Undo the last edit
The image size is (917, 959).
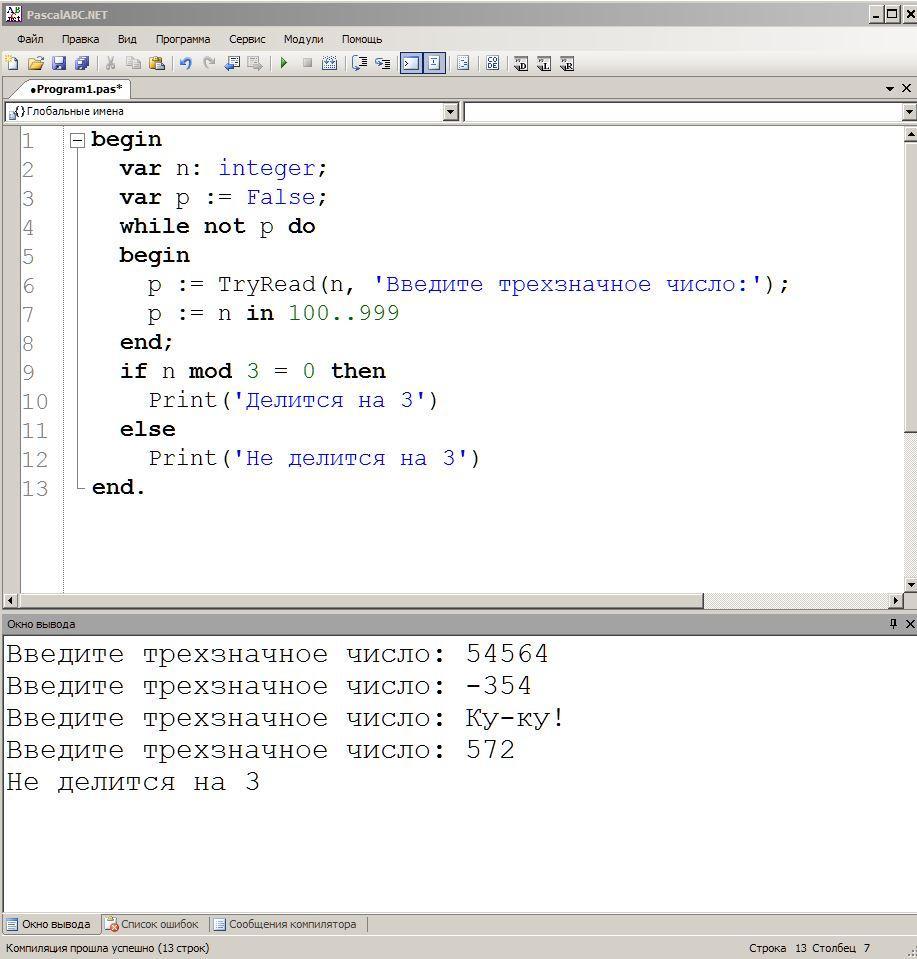185,63
